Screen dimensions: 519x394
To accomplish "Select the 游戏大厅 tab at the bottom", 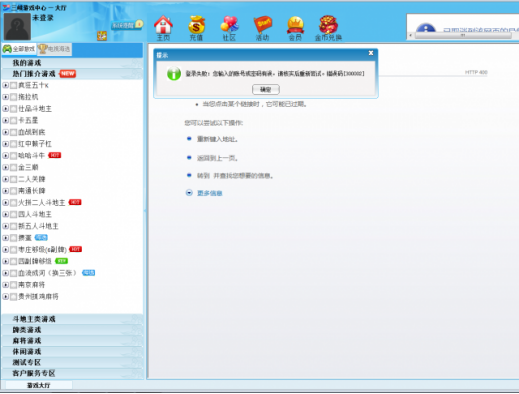I will pyautogui.click(x=39, y=385).
